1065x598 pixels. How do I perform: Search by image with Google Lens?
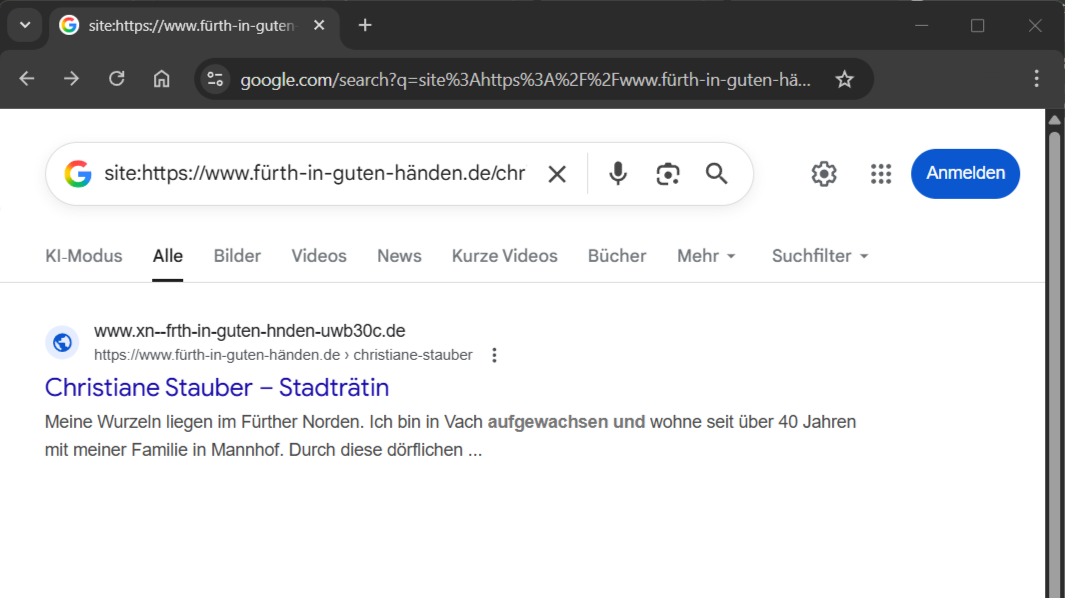[668, 174]
